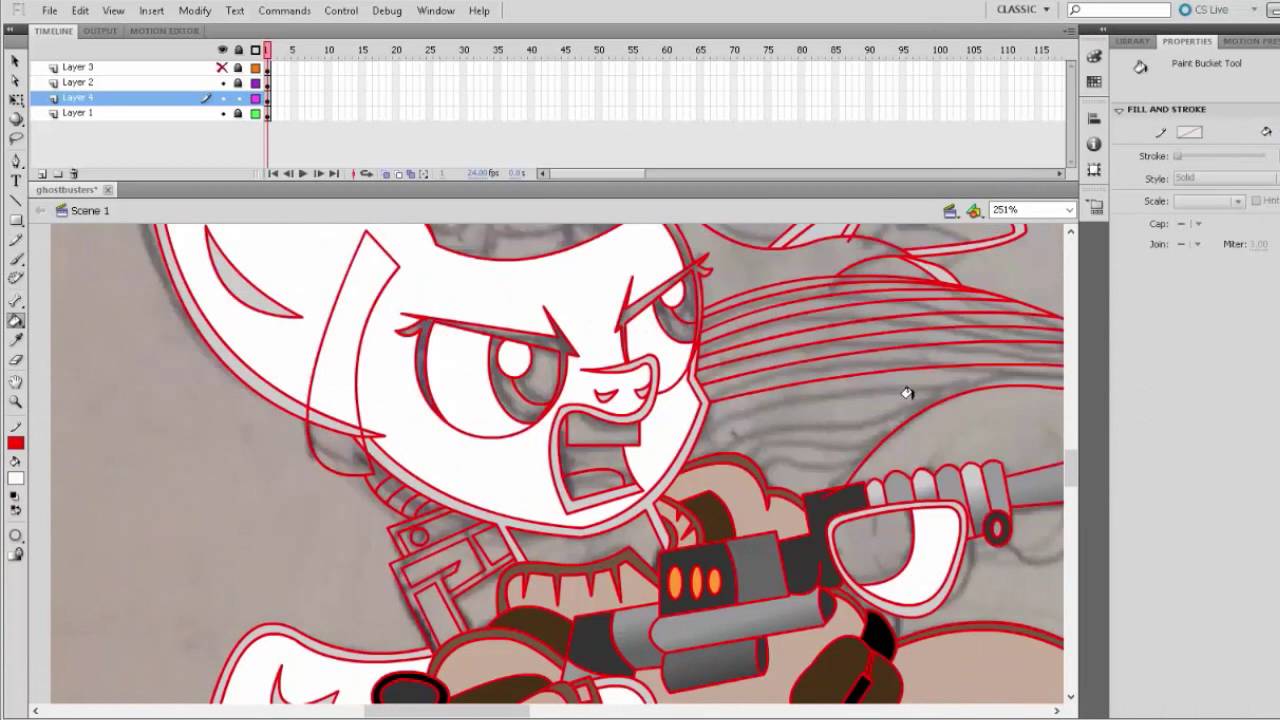Collapse the Fill and Stroke section

1119,110
